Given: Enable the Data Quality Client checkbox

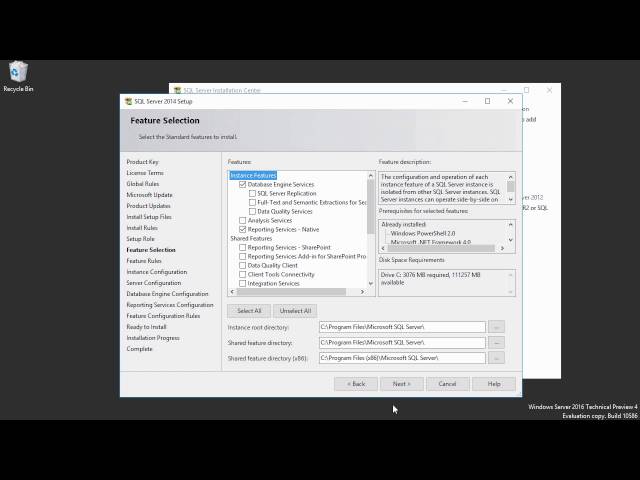Looking at the screenshot, I should [242, 265].
